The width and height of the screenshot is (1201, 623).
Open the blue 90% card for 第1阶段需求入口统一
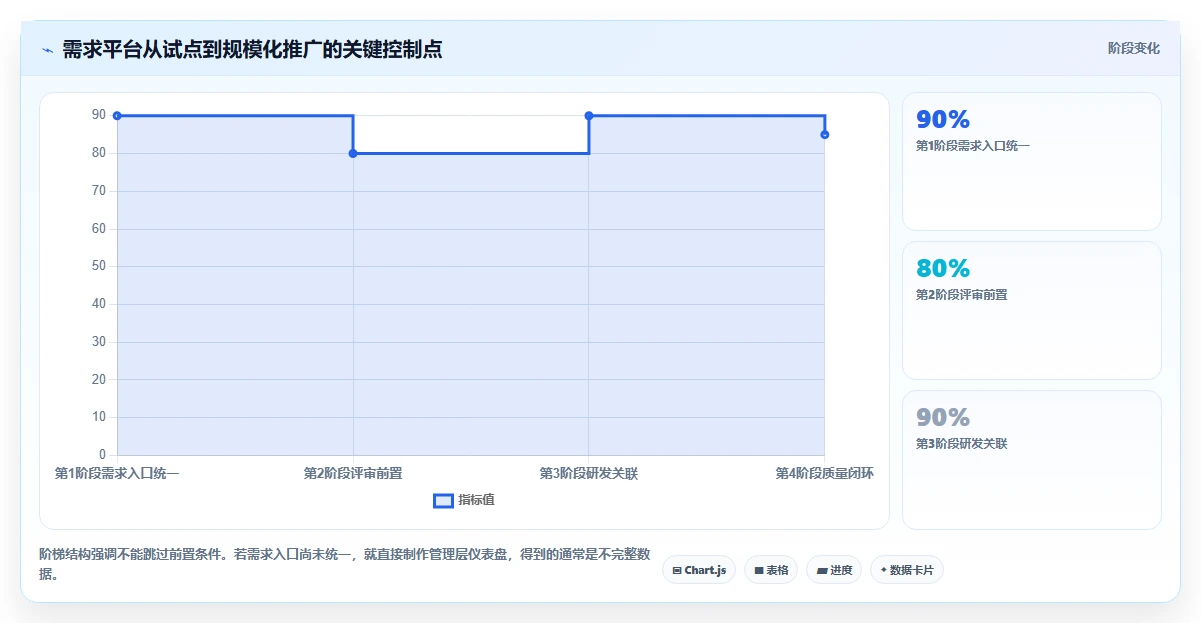pos(1032,162)
